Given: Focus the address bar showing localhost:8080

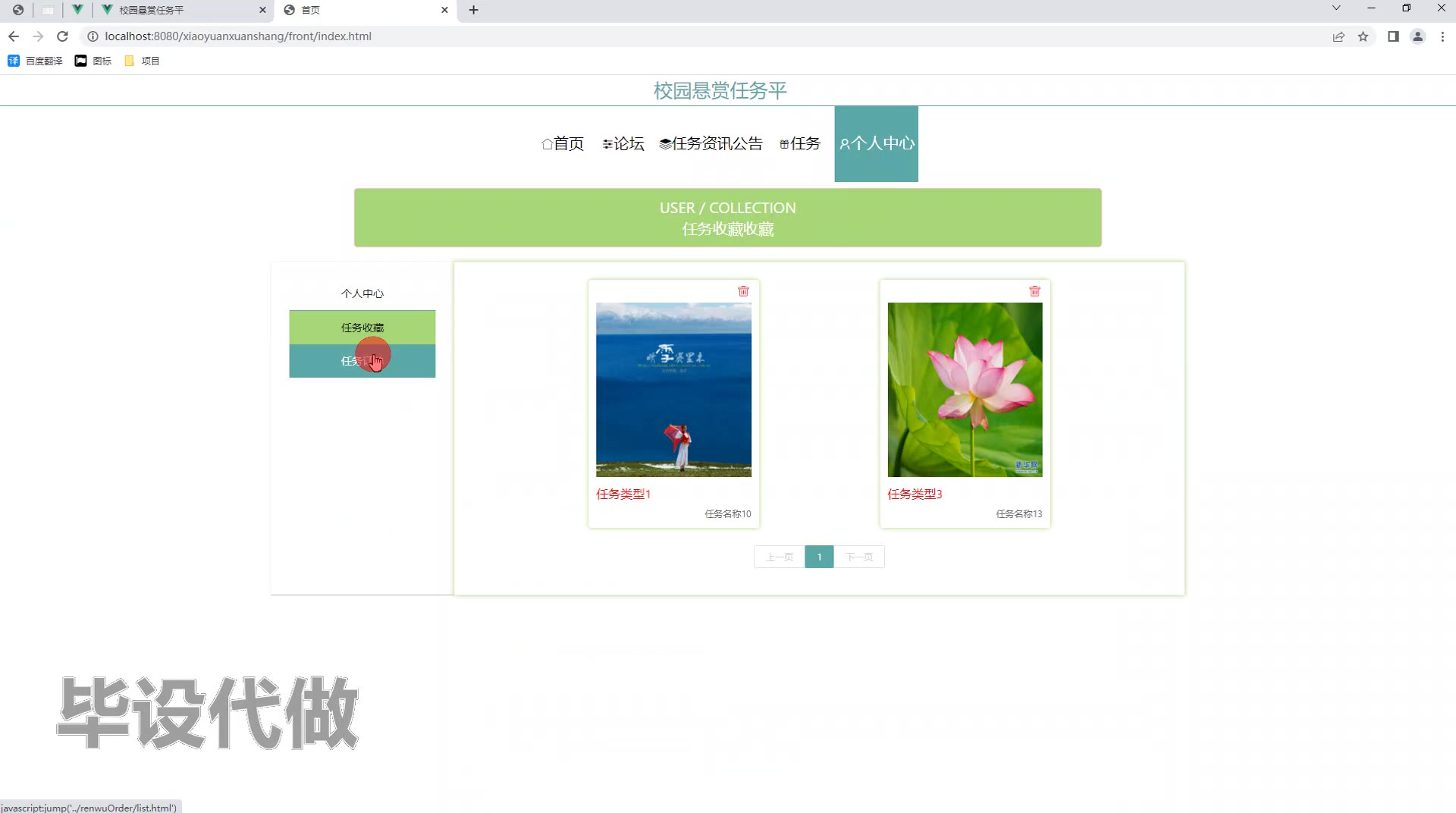Looking at the screenshot, I should point(713,36).
